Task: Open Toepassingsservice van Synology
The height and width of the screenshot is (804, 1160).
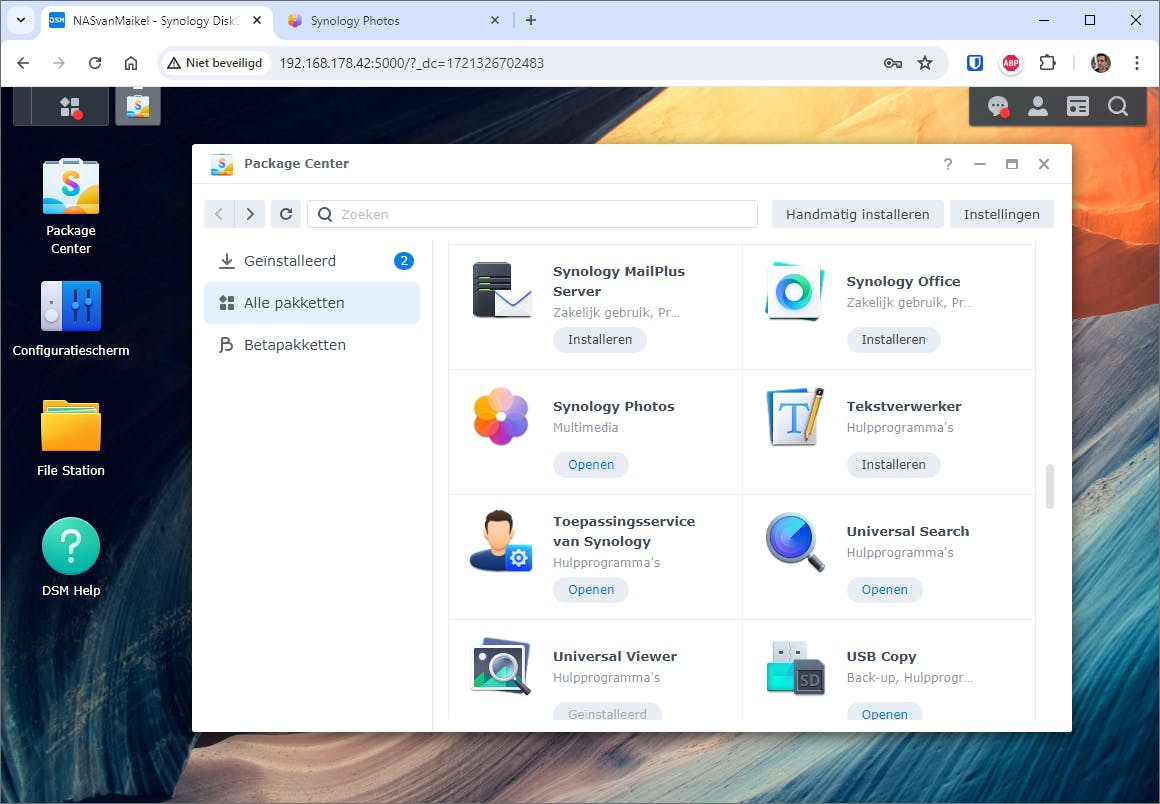Action: click(x=591, y=590)
